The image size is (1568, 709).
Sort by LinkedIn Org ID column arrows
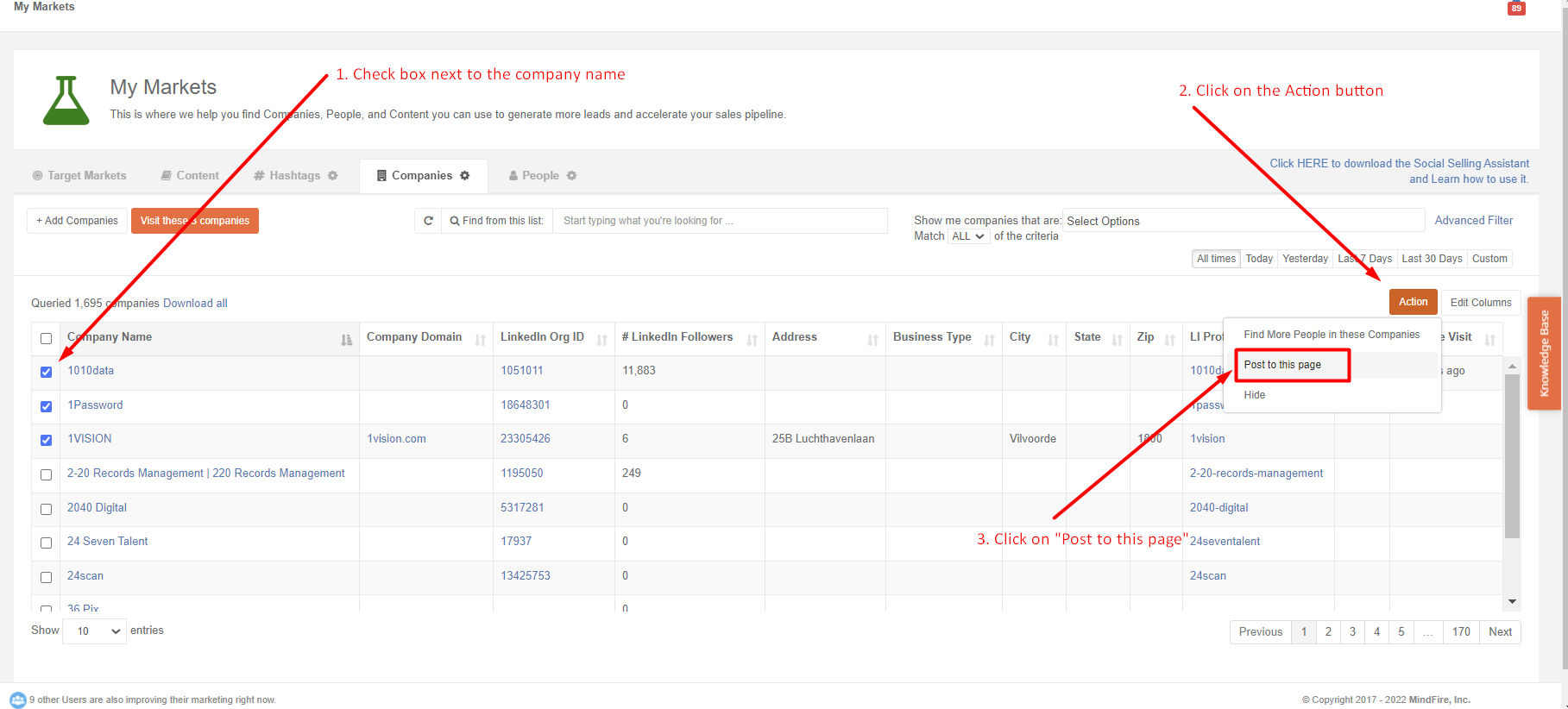click(x=602, y=340)
